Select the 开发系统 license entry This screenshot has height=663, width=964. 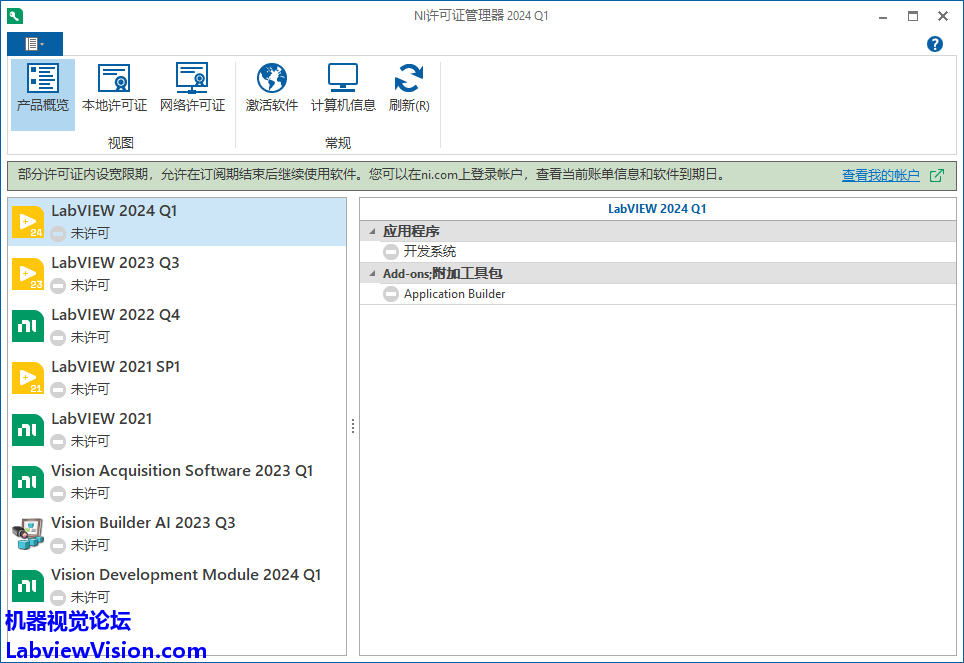pos(658,252)
